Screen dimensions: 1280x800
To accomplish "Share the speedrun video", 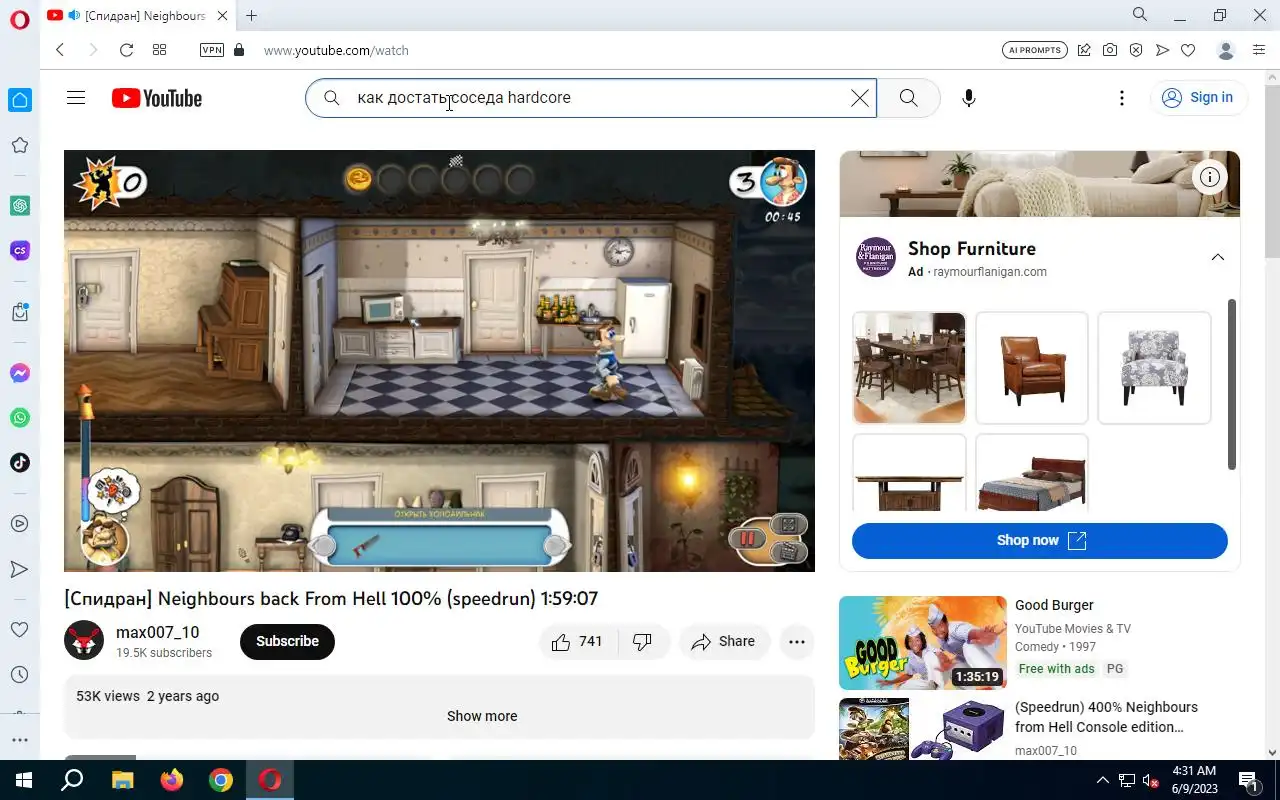I will (724, 642).
